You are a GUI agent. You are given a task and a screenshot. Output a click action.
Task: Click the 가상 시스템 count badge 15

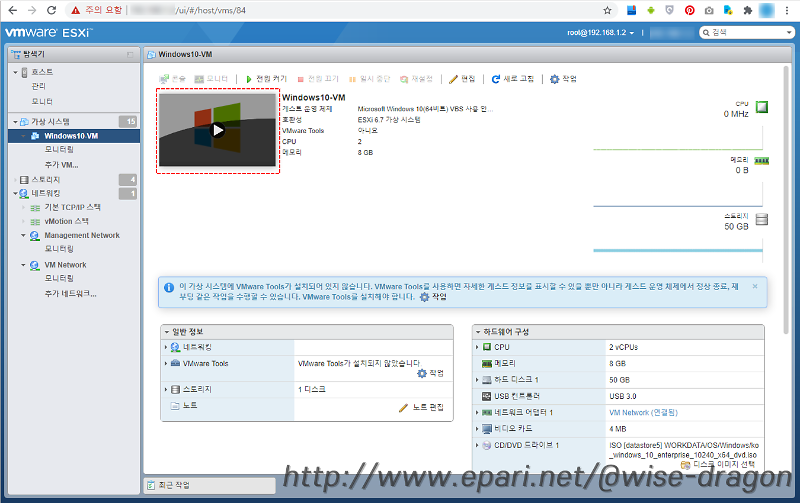[x=128, y=121]
